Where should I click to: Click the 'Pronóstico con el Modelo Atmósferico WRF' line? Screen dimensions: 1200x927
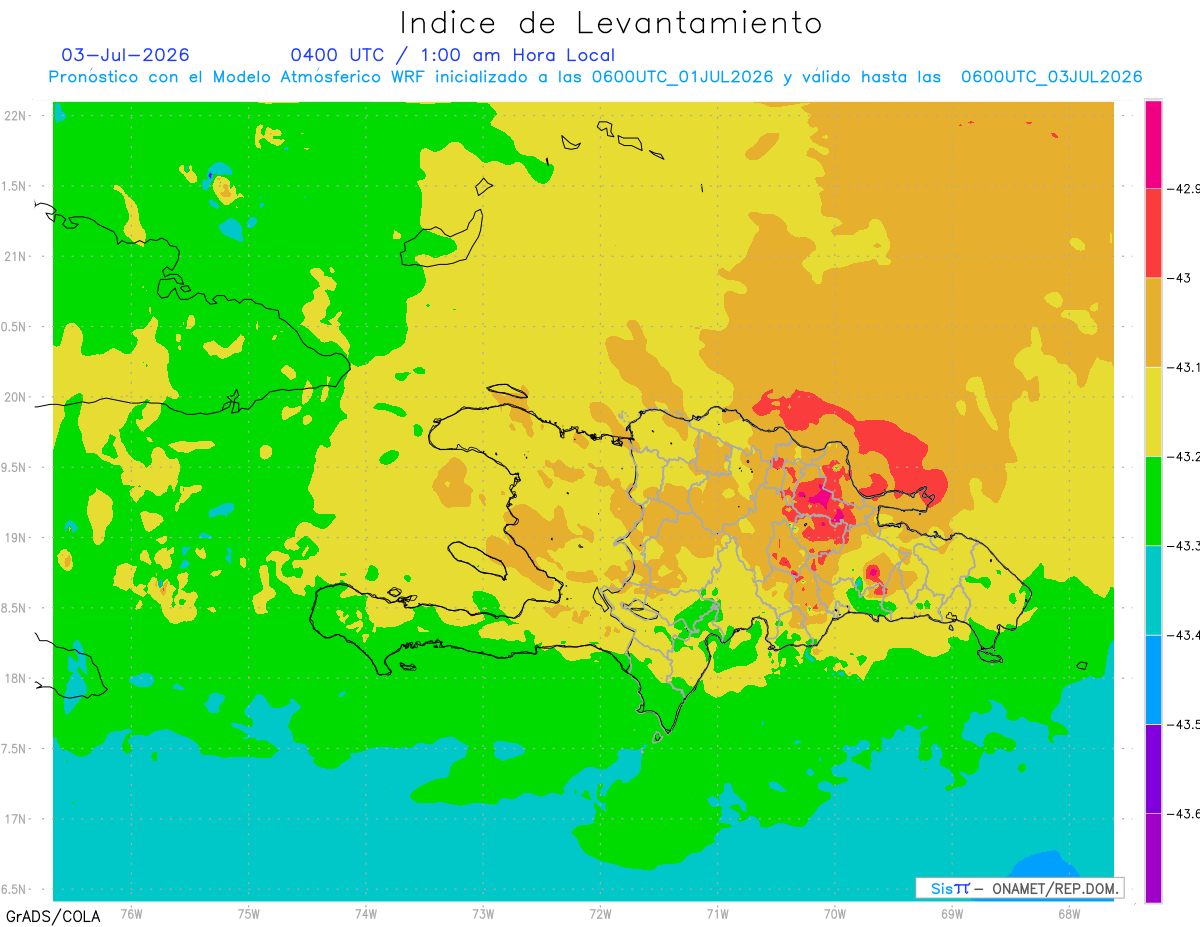tap(595, 77)
